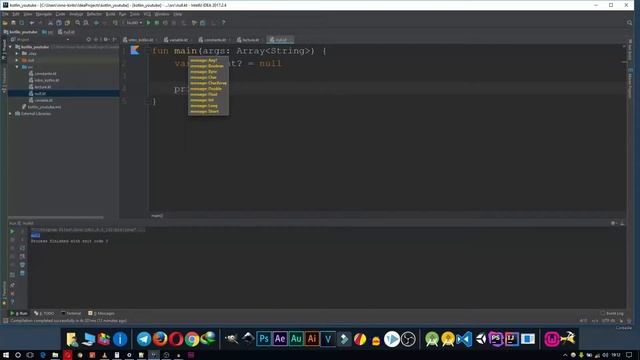Click null.kt breadcrumb in navigation bar
The image size is (640, 360).
coord(67,32)
